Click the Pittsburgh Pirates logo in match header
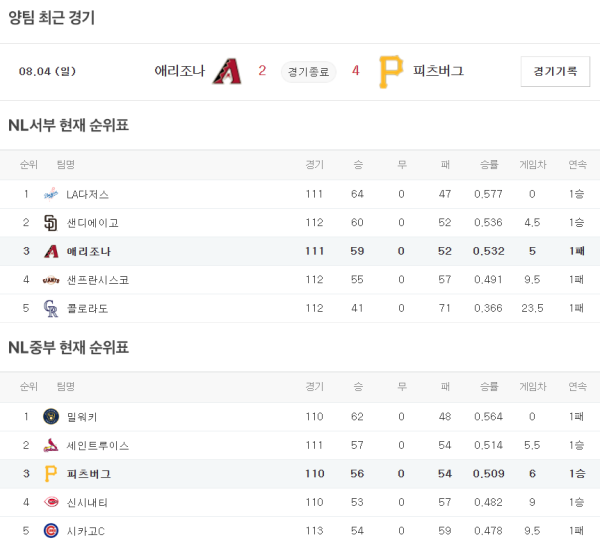The height and width of the screenshot is (549, 600). coord(391,71)
